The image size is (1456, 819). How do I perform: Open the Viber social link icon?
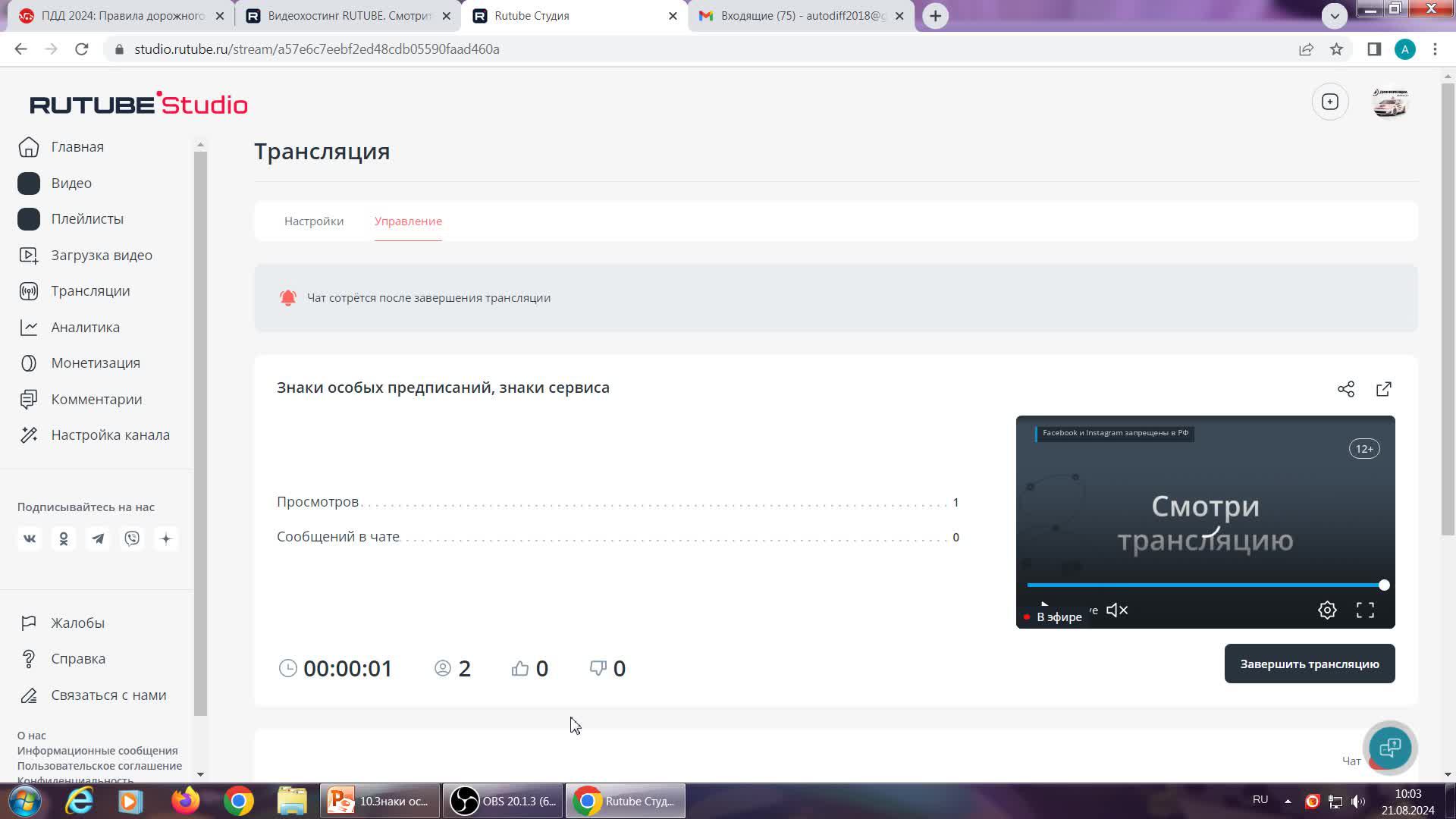[x=132, y=538]
